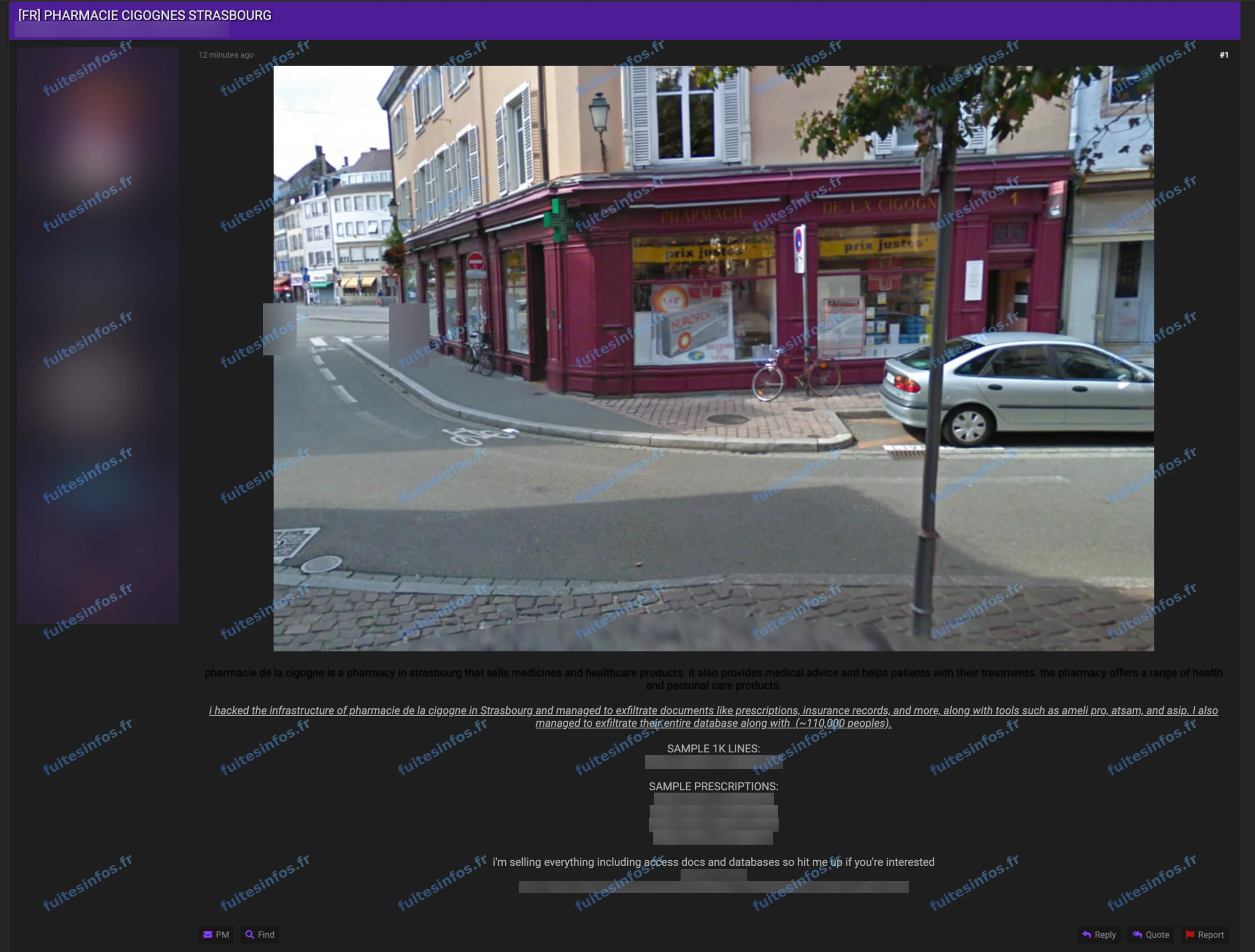Click the blurred link under SAMPLE 1K LINES
Screen dimensions: 1255x952
point(713,762)
